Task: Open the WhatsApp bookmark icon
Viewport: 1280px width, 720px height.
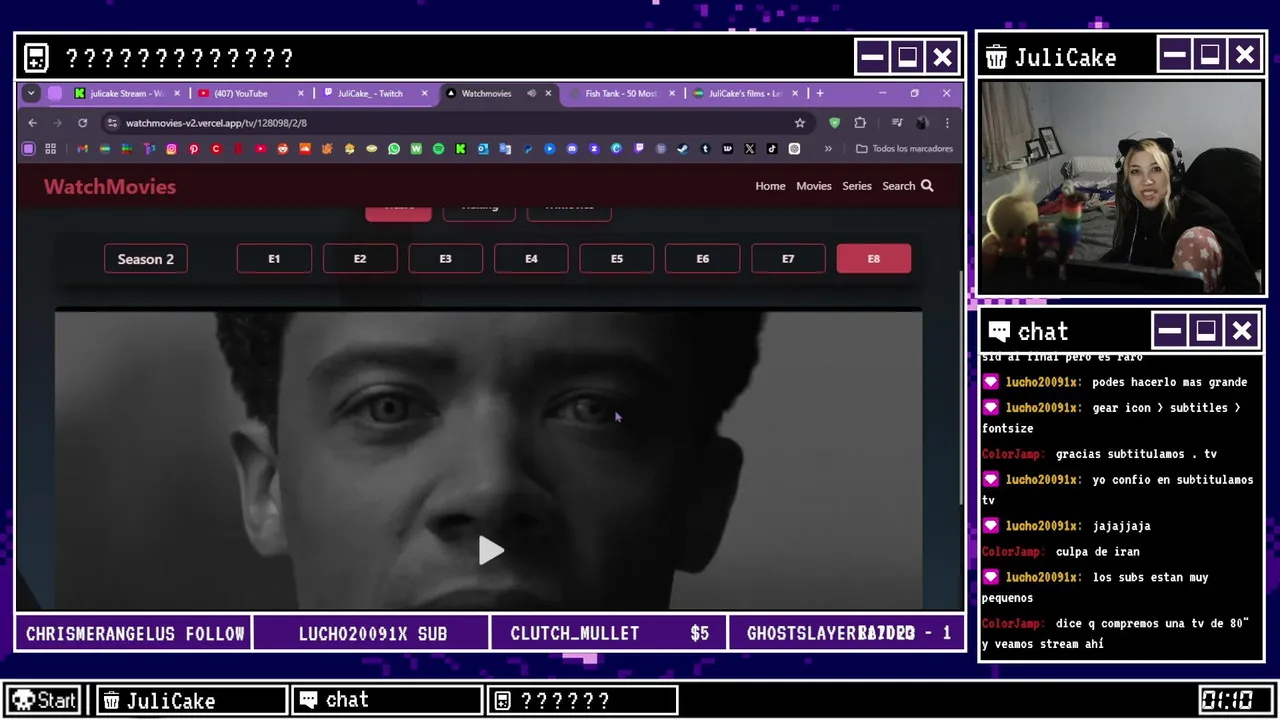Action: (394, 149)
